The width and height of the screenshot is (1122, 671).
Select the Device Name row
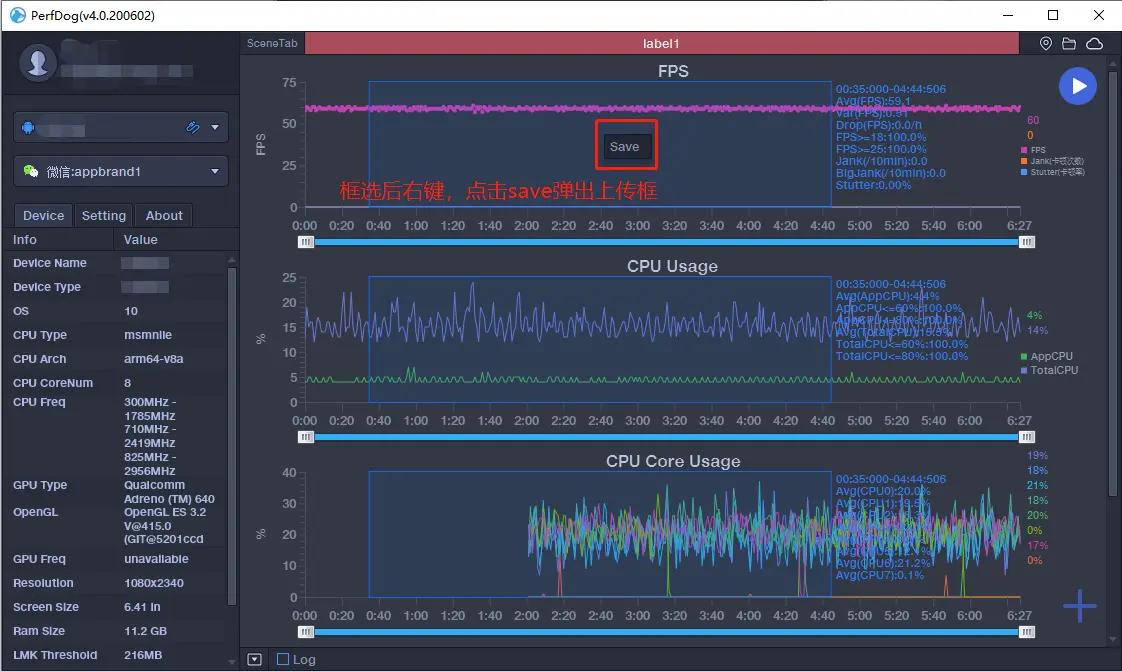coord(114,263)
